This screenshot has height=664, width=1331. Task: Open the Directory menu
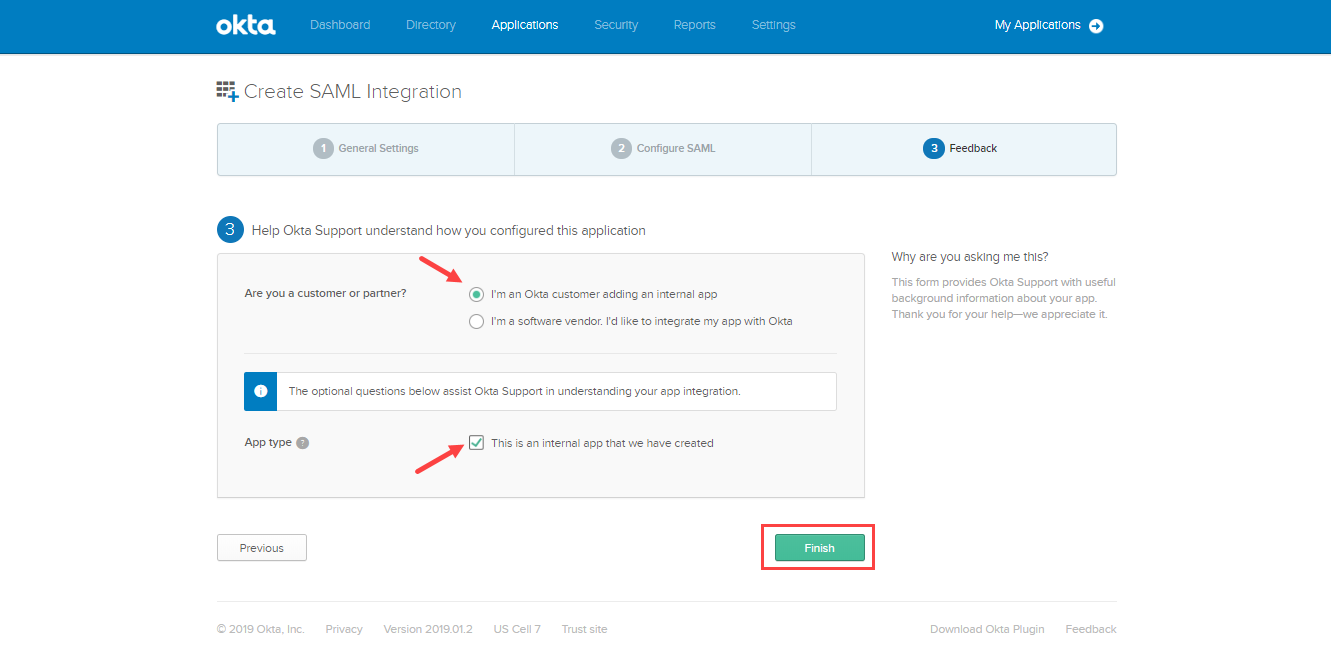pos(431,25)
